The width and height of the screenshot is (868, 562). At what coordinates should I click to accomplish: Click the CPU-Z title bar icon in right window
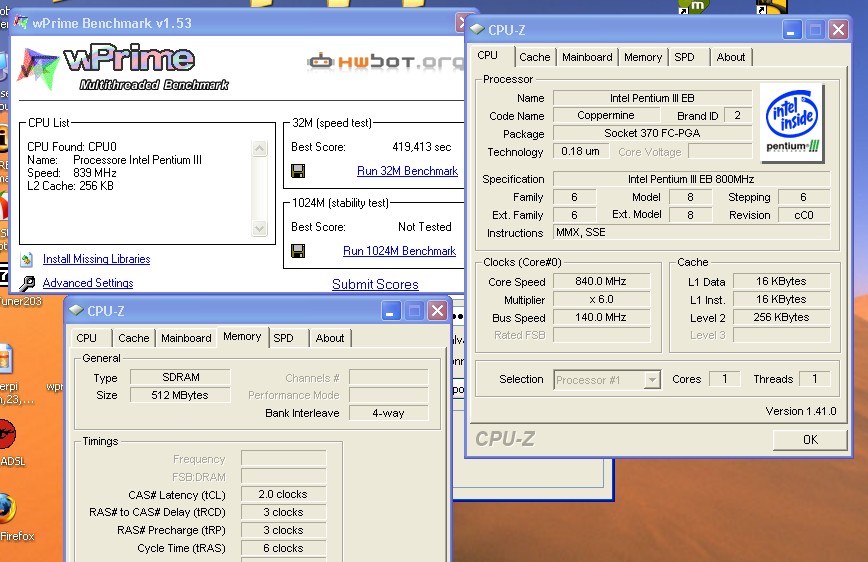pyautogui.click(x=477, y=29)
